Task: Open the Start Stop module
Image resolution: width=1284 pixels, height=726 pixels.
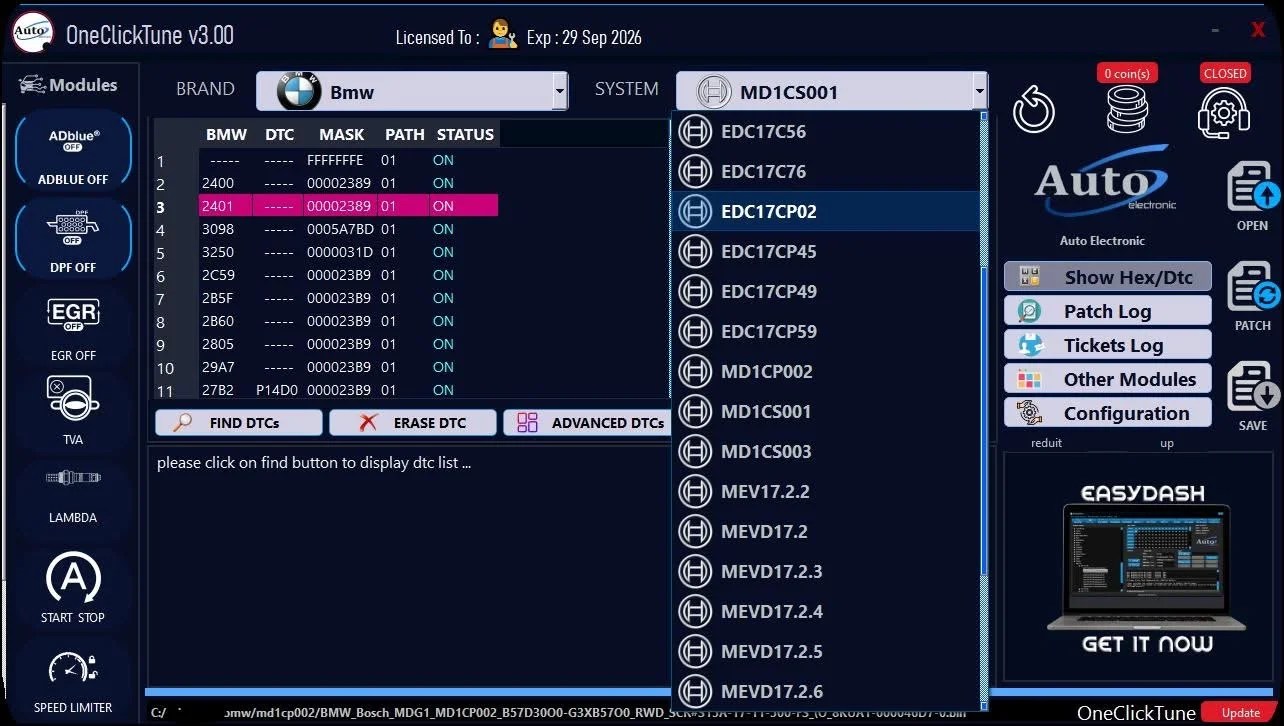Action: (x=72, y=588)
